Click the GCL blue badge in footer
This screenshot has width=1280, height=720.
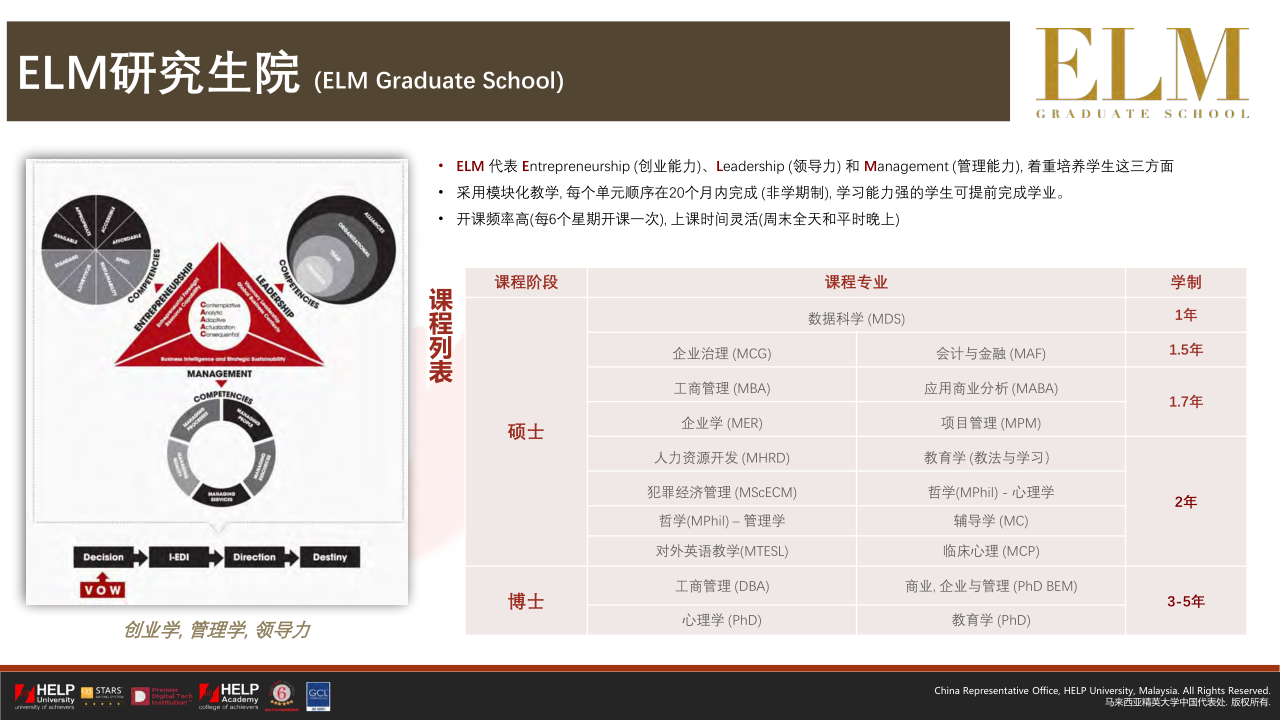click(x=318, y=696)
